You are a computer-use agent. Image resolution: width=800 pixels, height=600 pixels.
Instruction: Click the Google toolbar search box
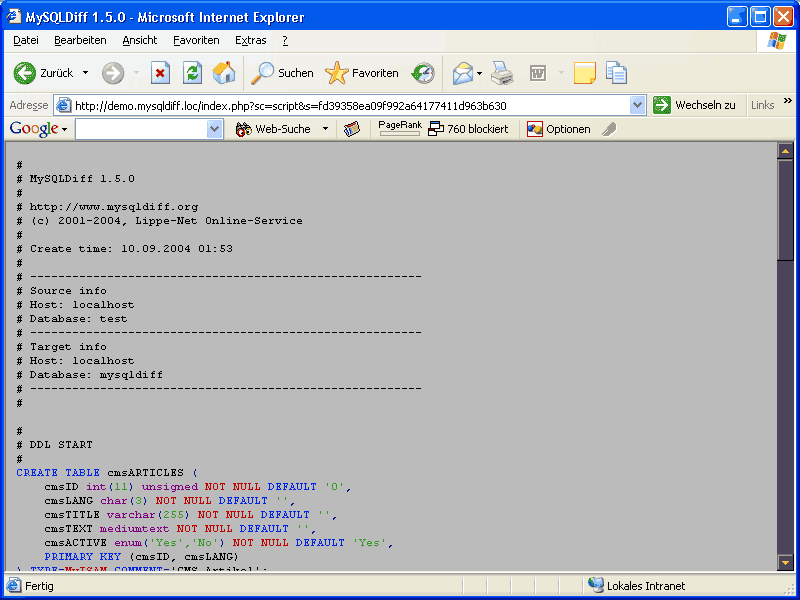pyautogui.click(x=141, y=129)
